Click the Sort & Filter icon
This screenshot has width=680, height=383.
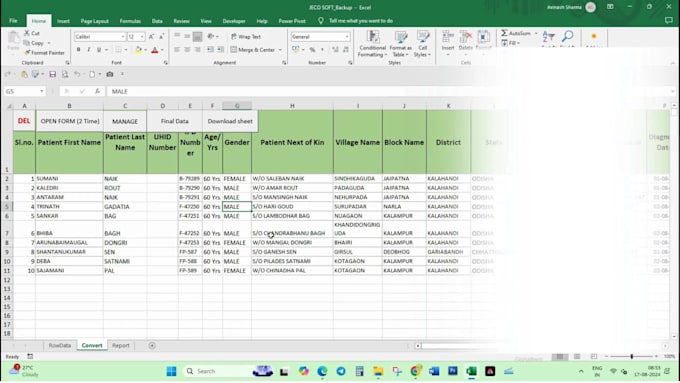point(548,37)
